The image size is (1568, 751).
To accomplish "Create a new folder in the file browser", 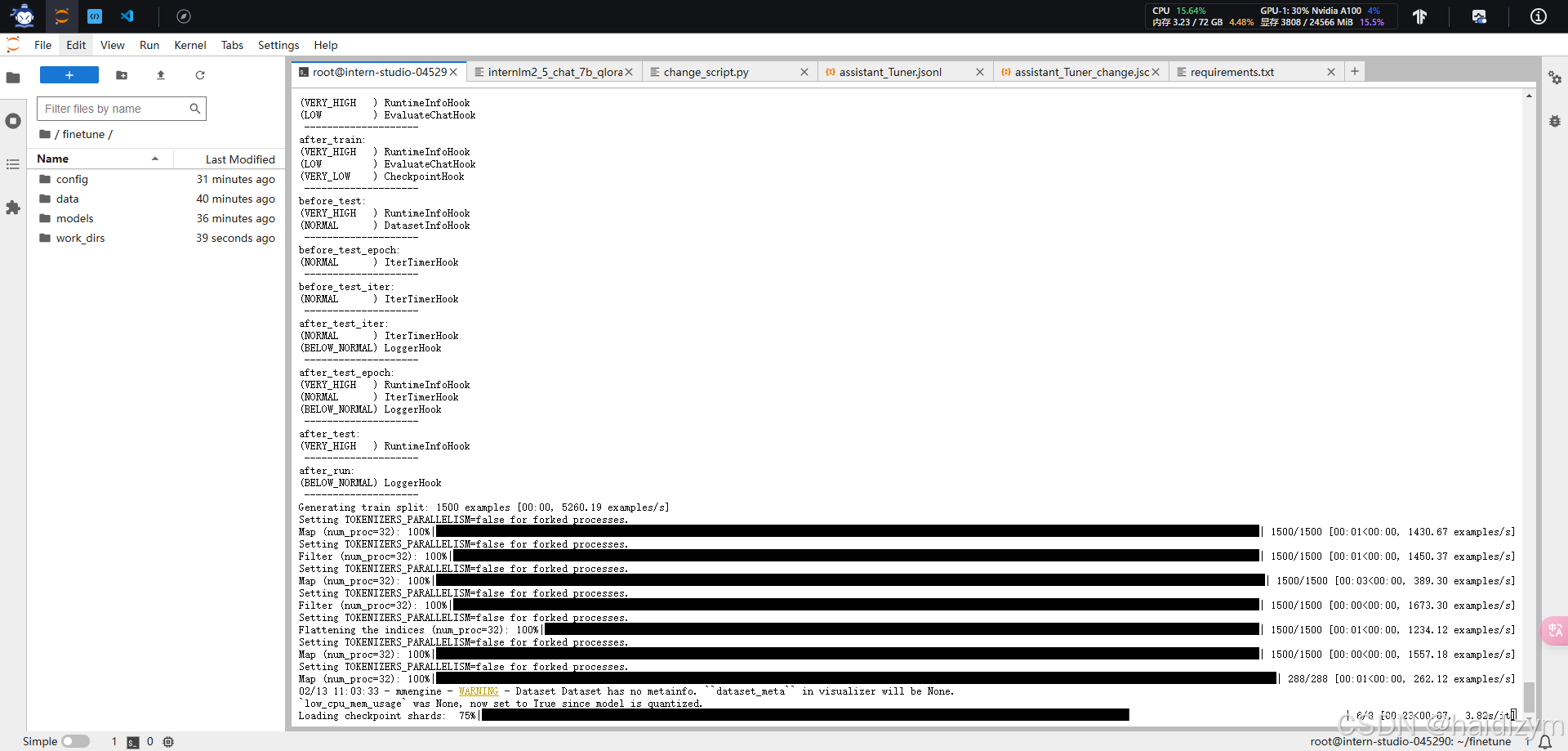I will point(122,75).
